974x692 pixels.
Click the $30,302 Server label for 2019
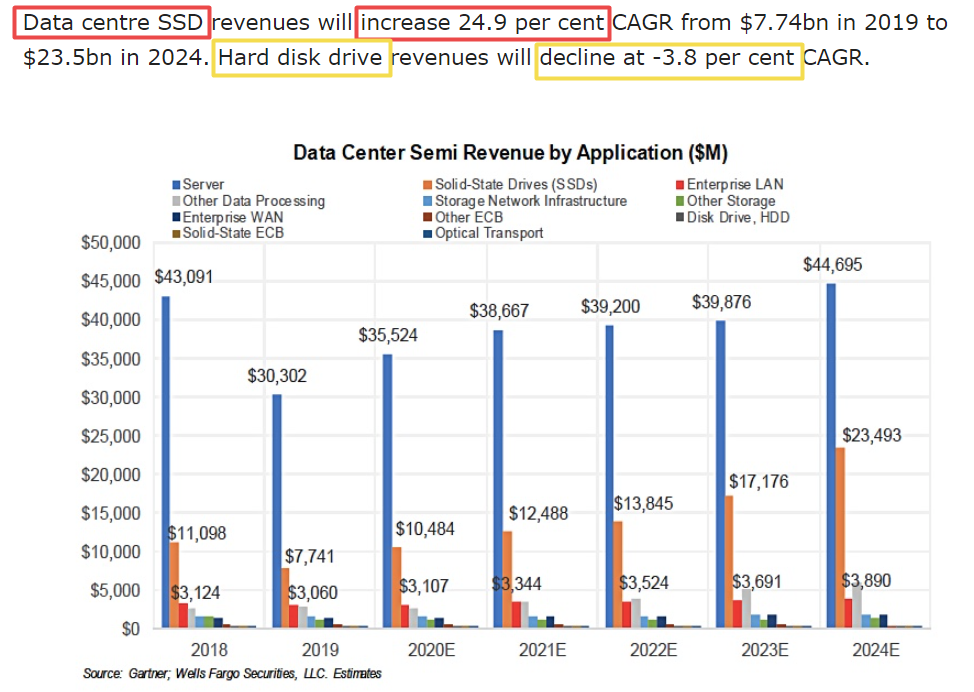pyautogui.click(x=278, y=376)
